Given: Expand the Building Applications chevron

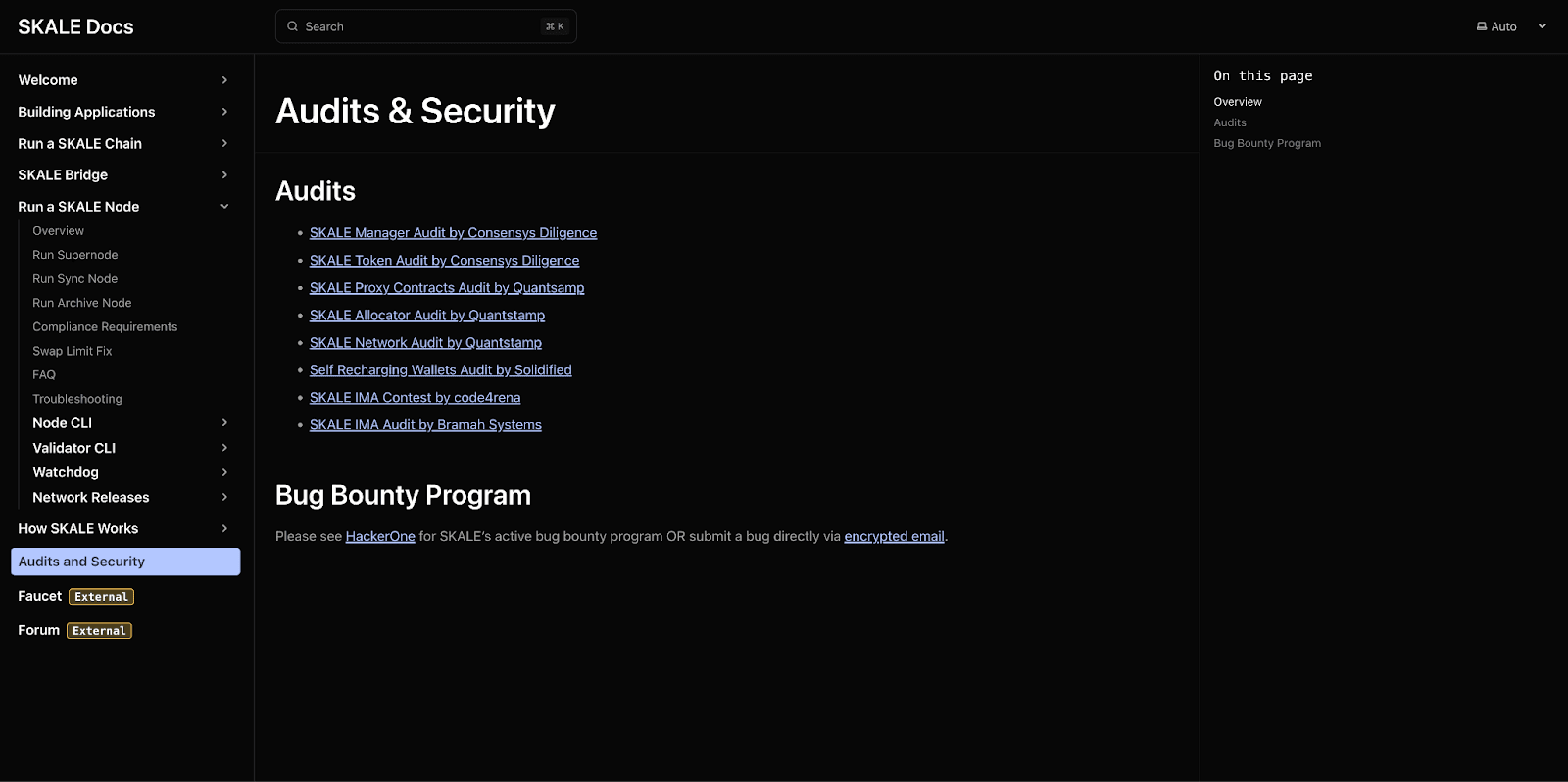Looking at the screenshot, I should point(224,112).
